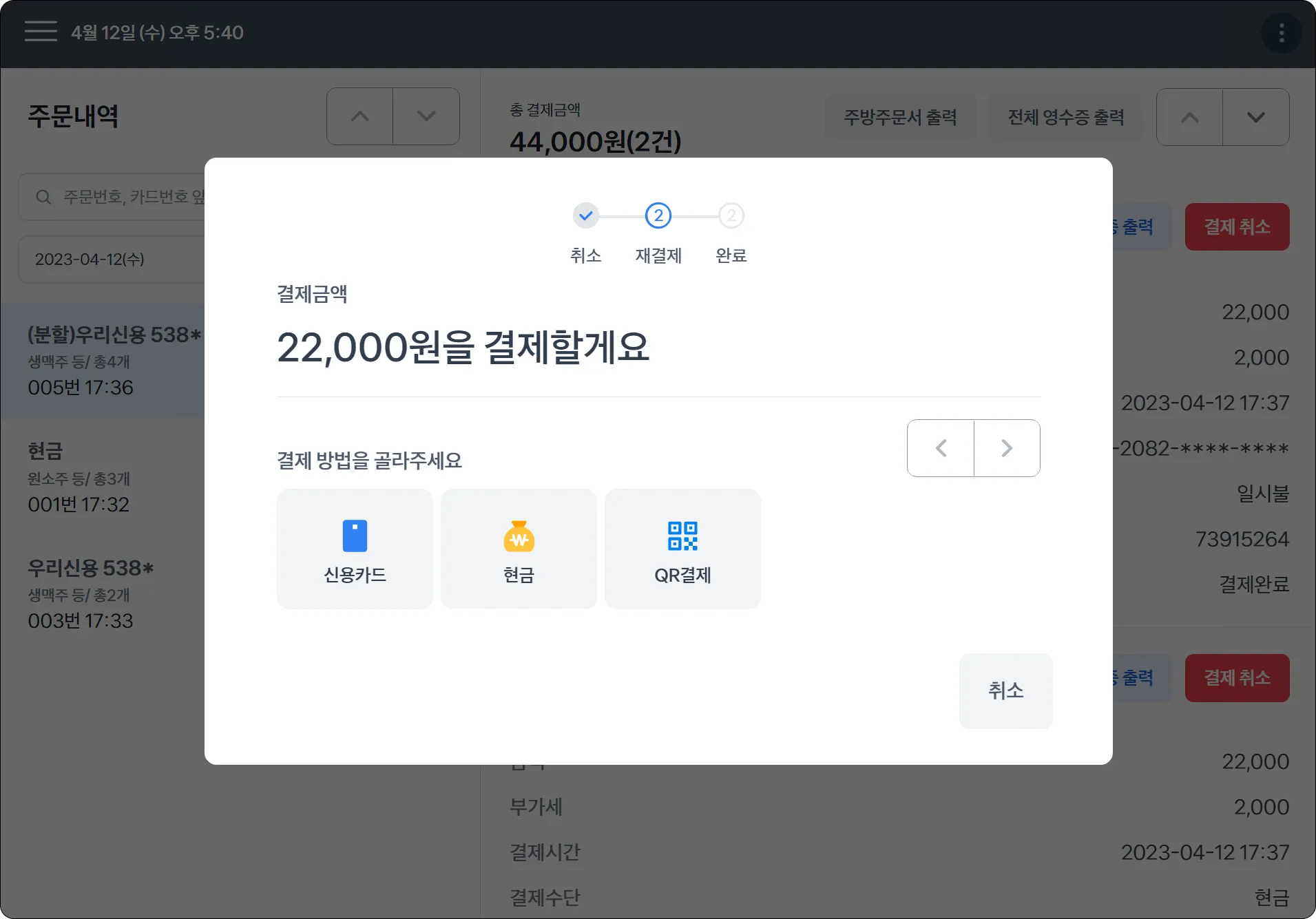Open the three-dot more options menu
This screenshot has width=1316, height=919.
point(1281,32)
